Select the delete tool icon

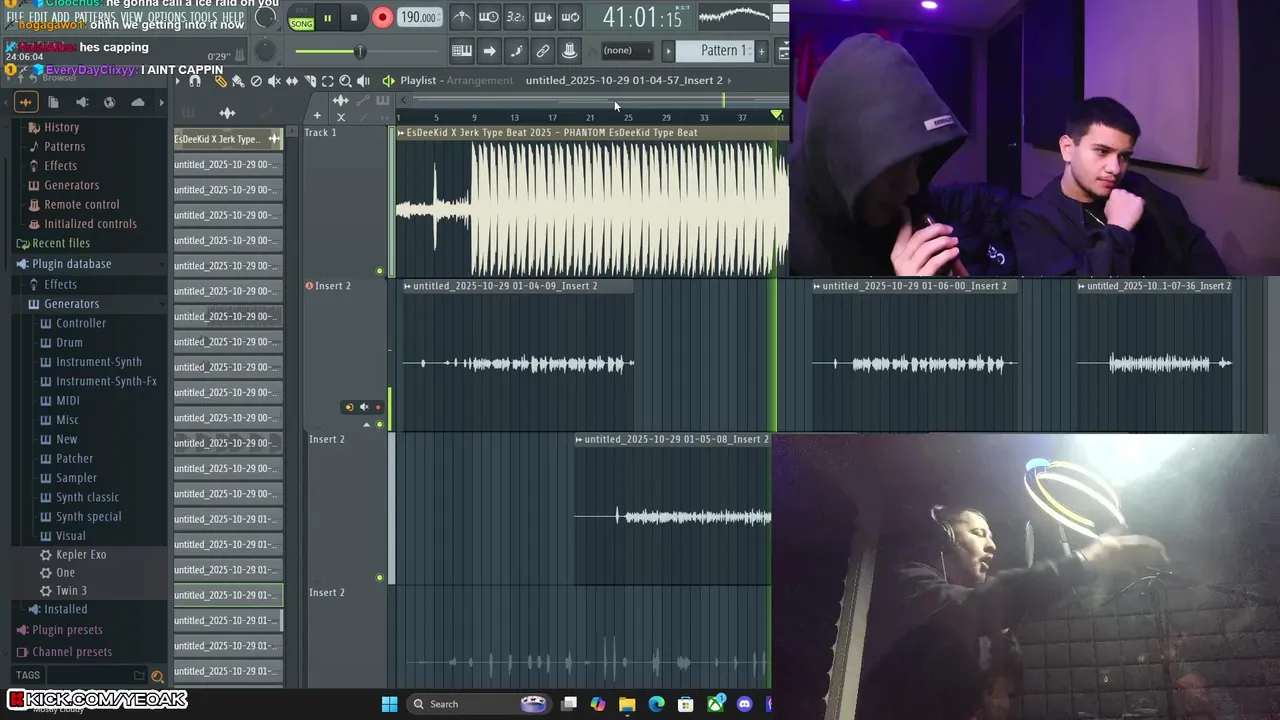(256, 81)
